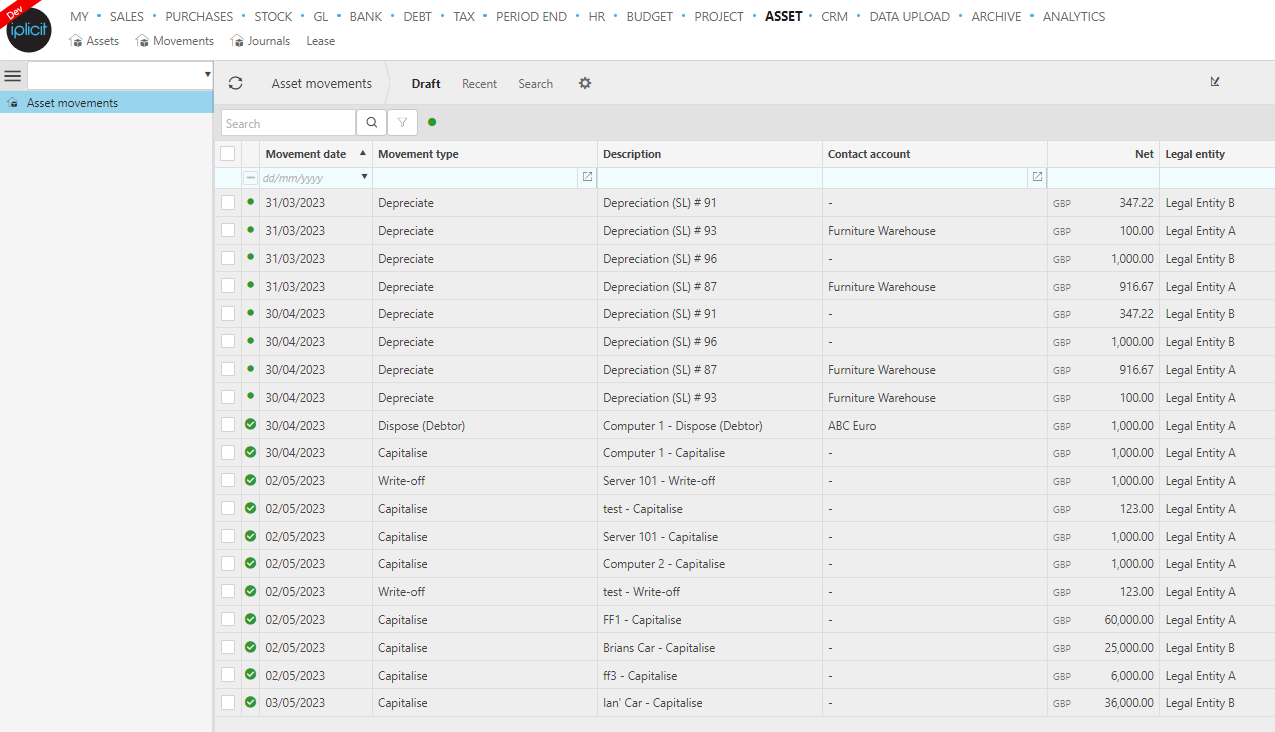Click 'Brians Car - Capitalise' description
This screenshot has height=732, width=1275.
pos(659,647)
